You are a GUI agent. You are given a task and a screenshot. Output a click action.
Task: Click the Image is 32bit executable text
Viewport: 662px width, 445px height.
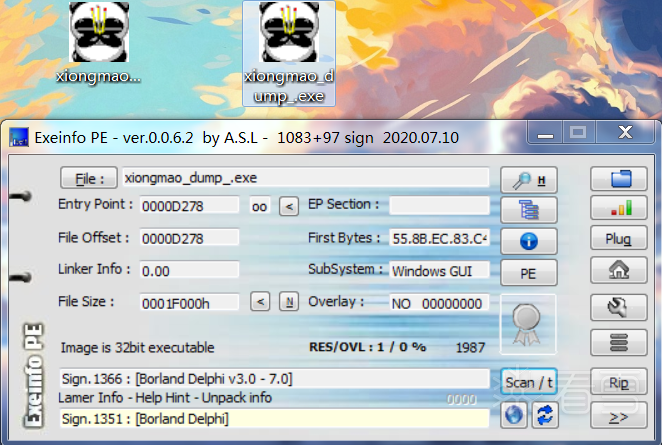(138, 347)
